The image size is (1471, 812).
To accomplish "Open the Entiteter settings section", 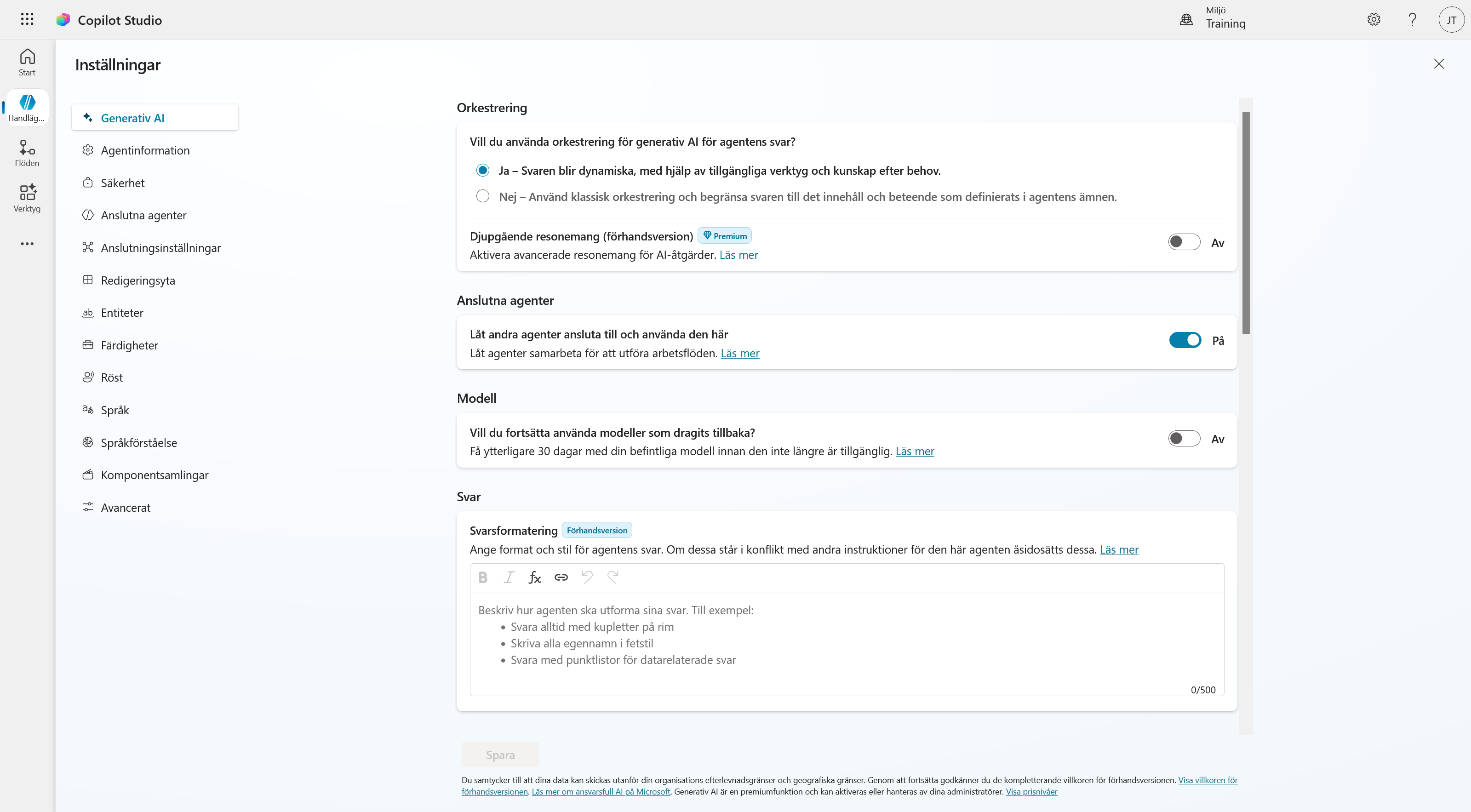I will [155, 312].
